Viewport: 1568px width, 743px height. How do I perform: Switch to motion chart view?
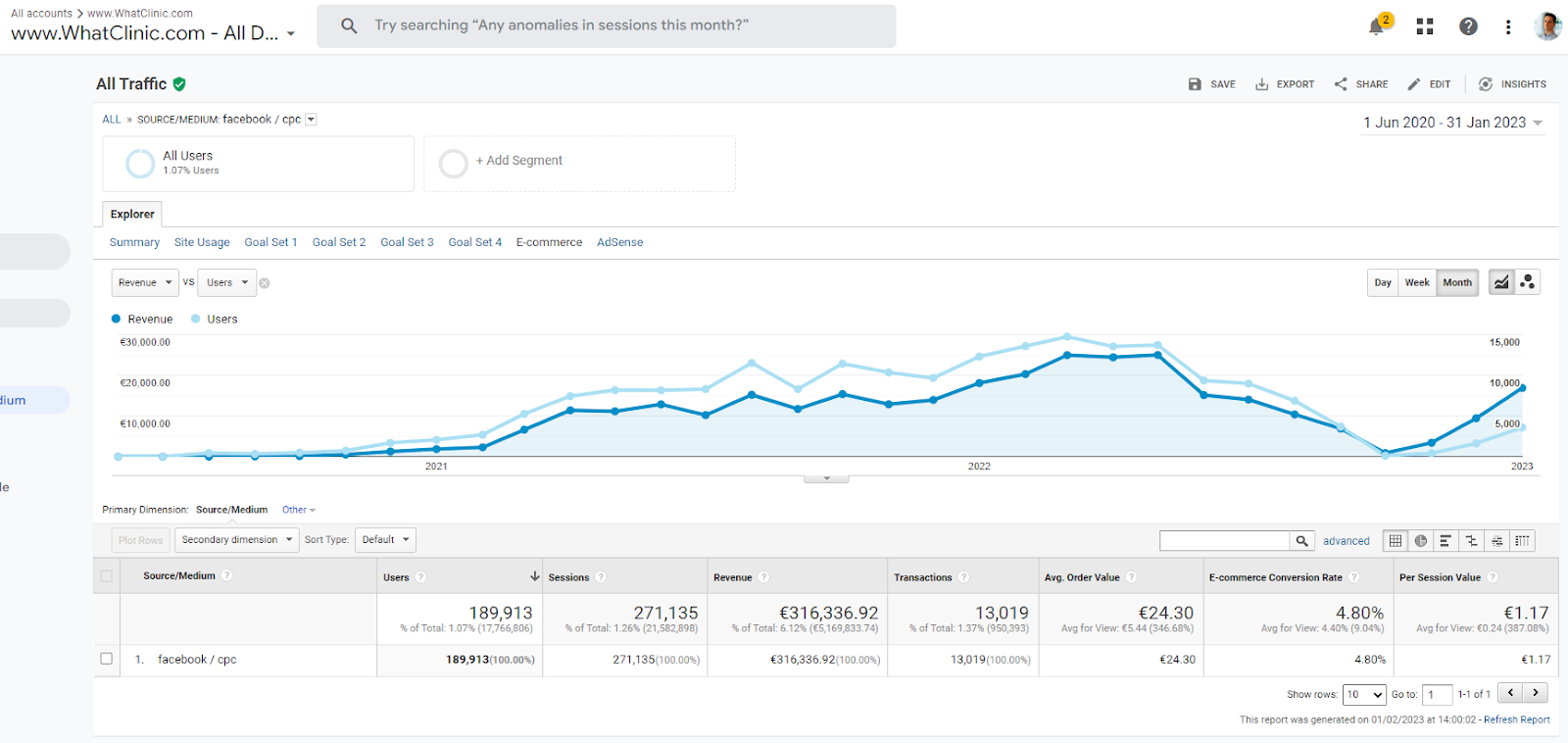point(1527,282)
